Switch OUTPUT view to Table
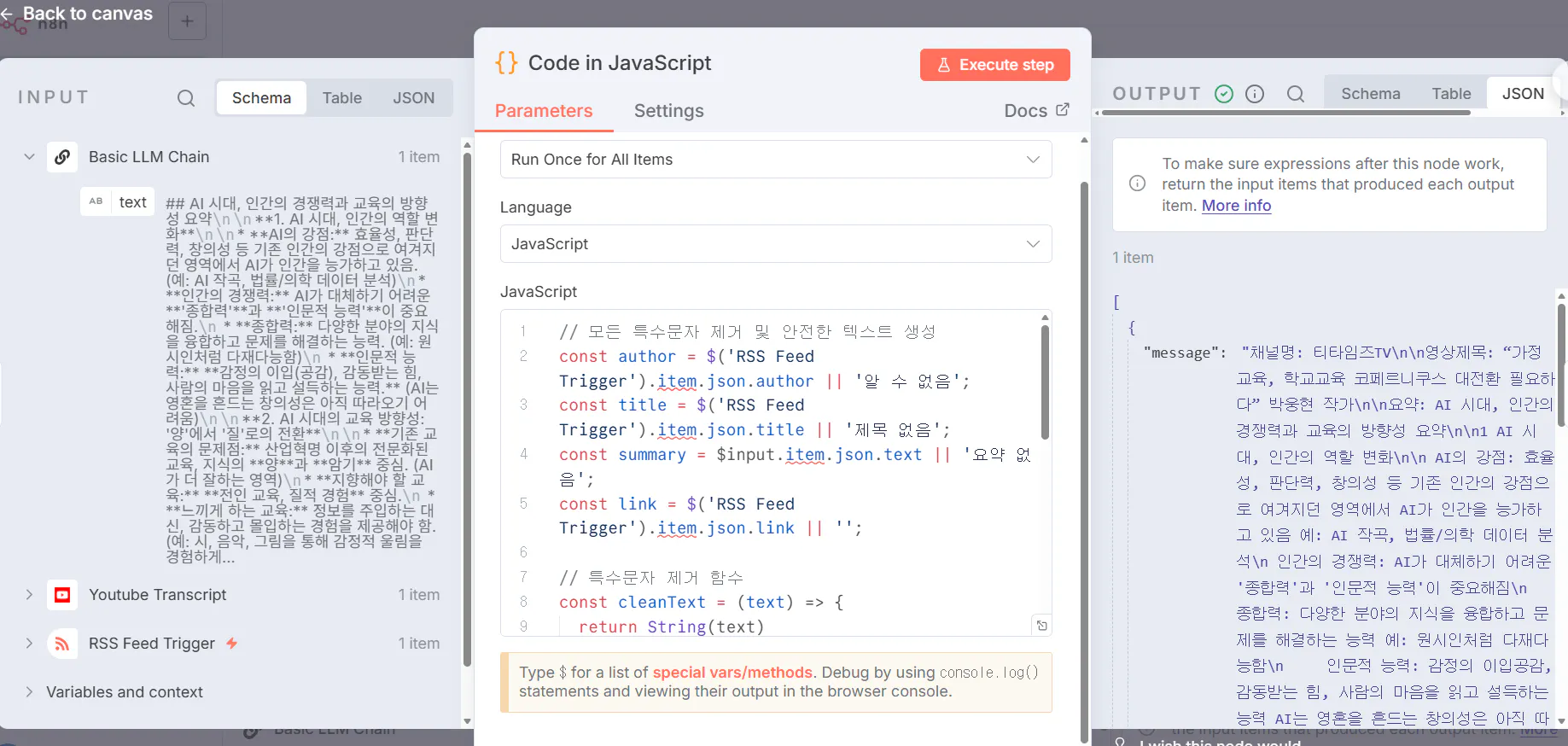The width and height of the screenshot is (1568, 746). [x=1452, y=94]
